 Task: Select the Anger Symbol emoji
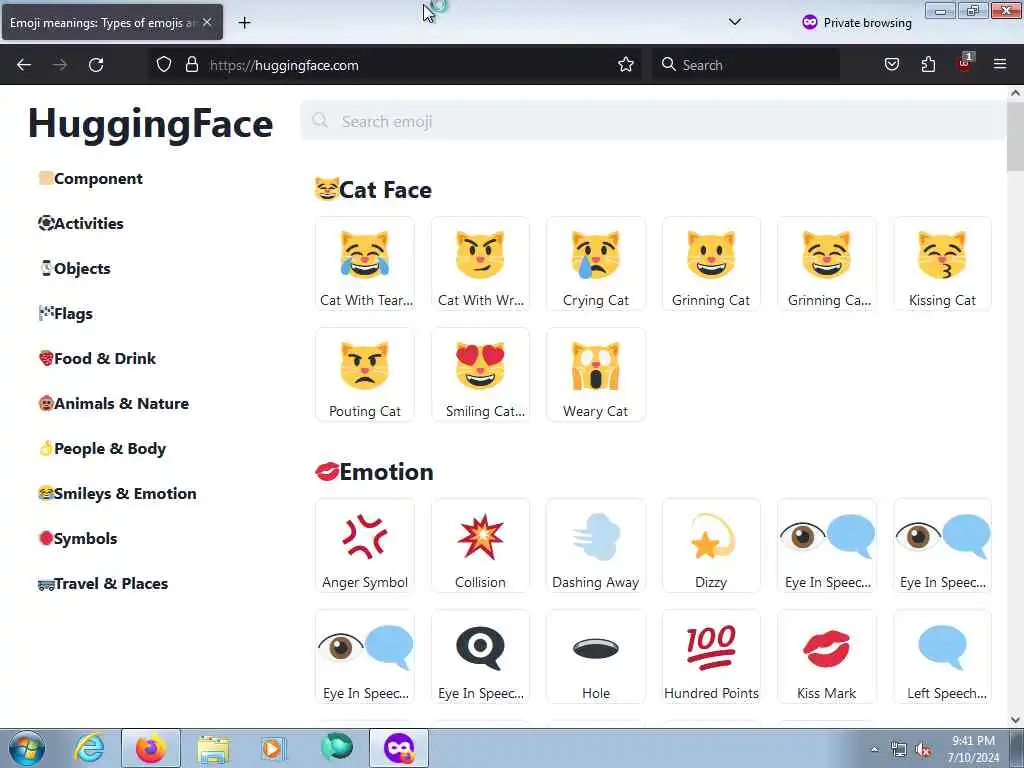[365, 546]
